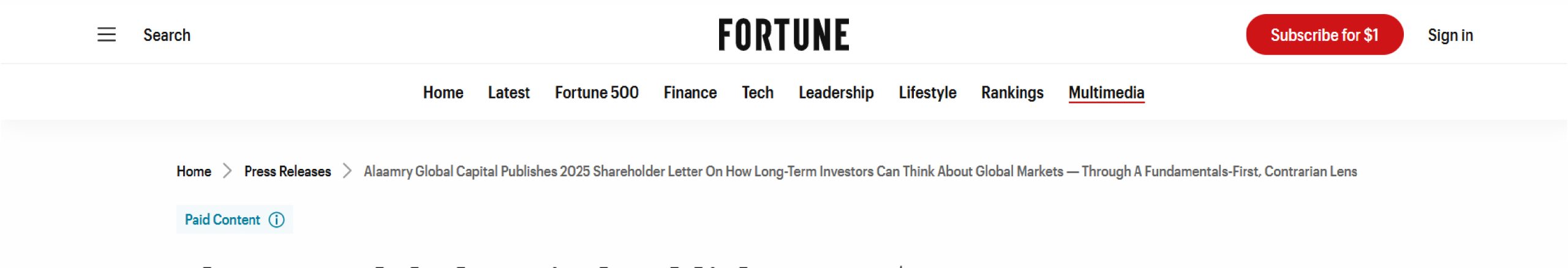Select Fortune 500 in the navigation
The height and width of the screenshot is (268, 1568).
597,92
